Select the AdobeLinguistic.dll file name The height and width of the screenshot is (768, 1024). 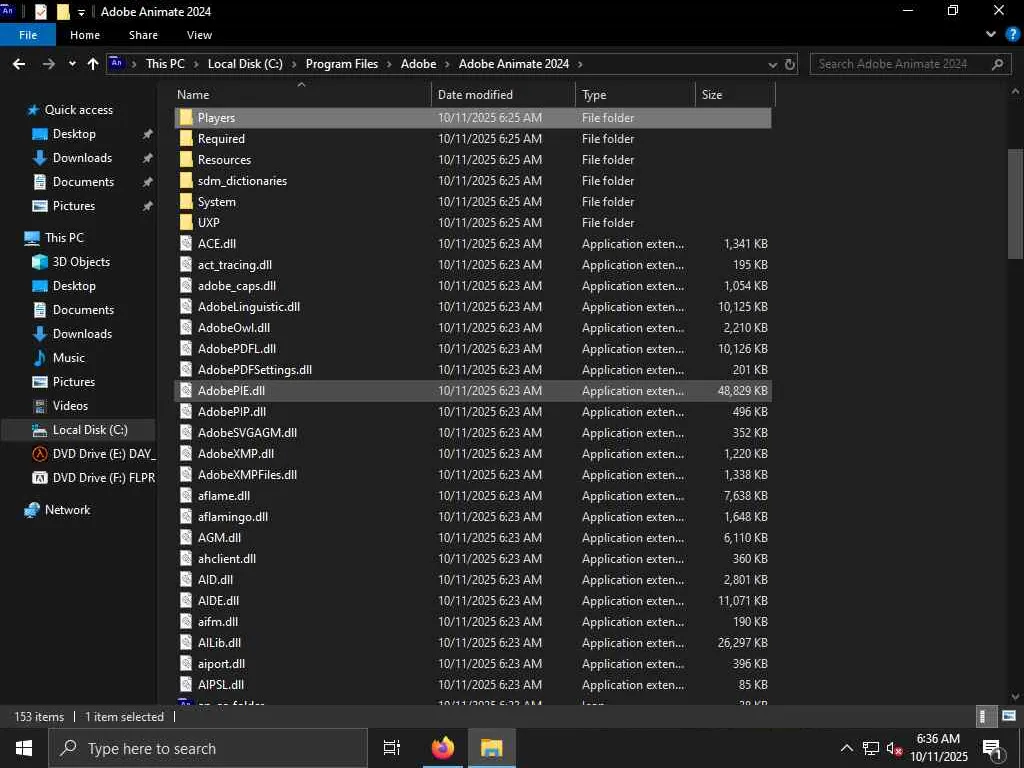[249, 306]
